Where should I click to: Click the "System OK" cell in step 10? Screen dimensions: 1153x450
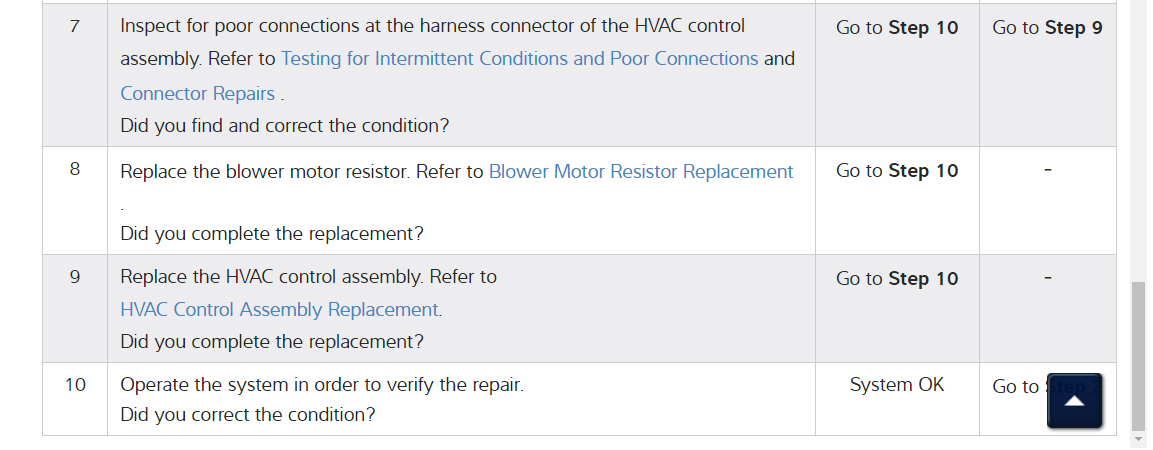click(x=897, y=385)
